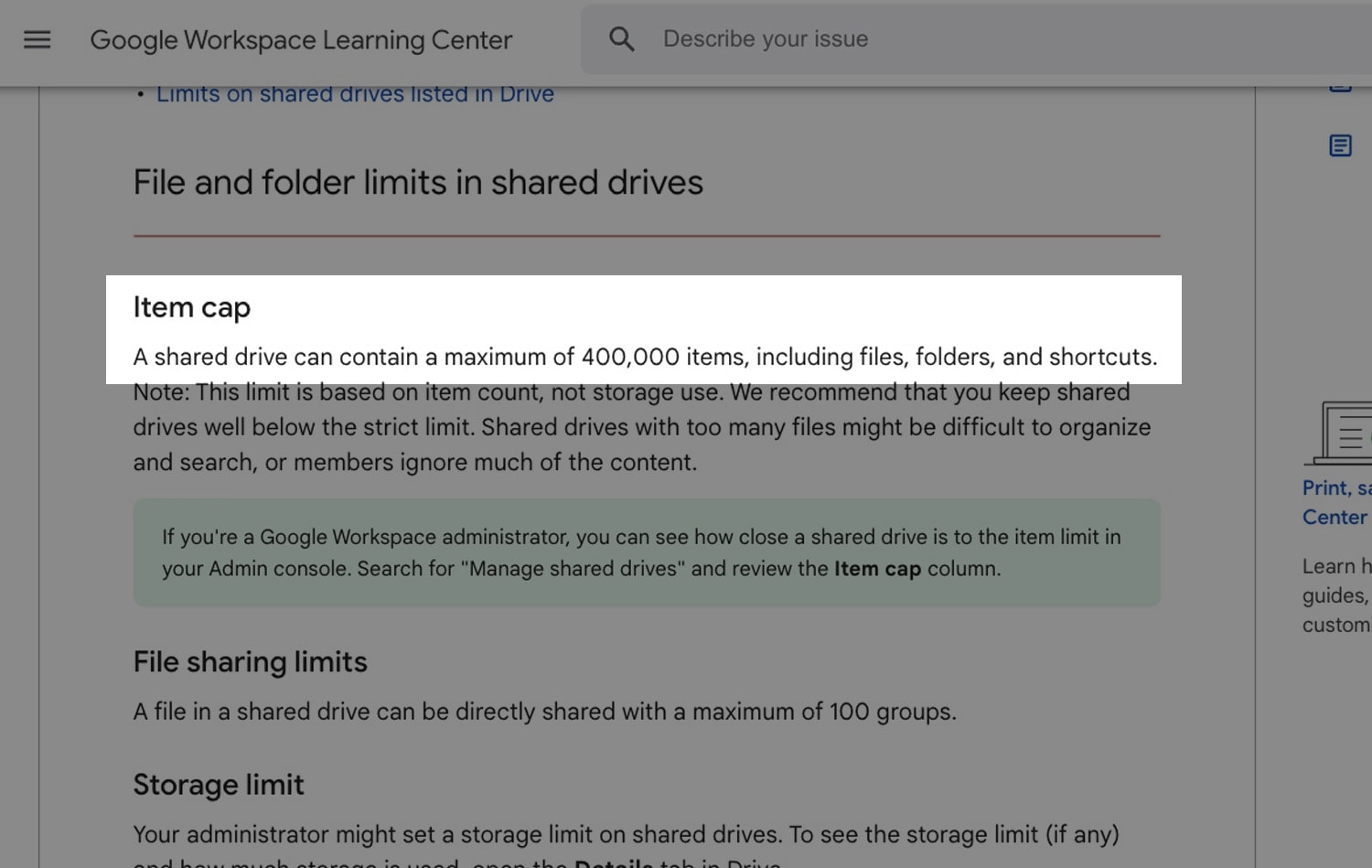The width and height of the screenshot is (1372, 868).
Task: Select the article reading icon in right sidebar
Action: pyautogui.click(x=1339, y=145)
